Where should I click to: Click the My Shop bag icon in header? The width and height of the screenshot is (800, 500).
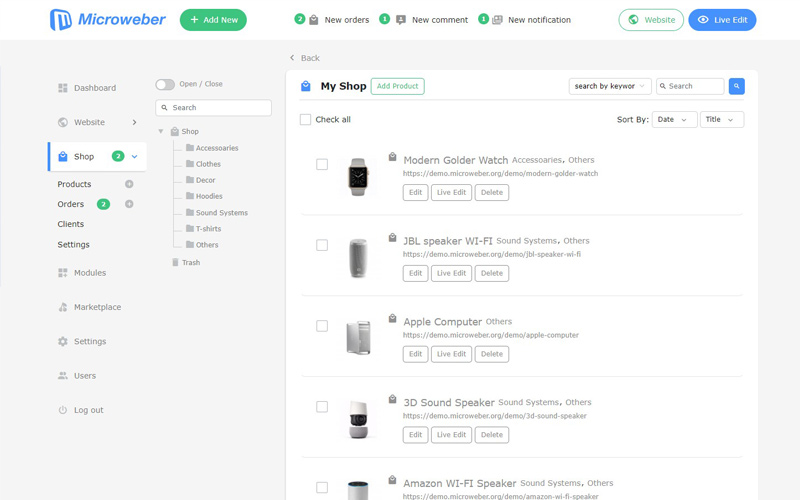pyautogui.click(x=306, y=86)
